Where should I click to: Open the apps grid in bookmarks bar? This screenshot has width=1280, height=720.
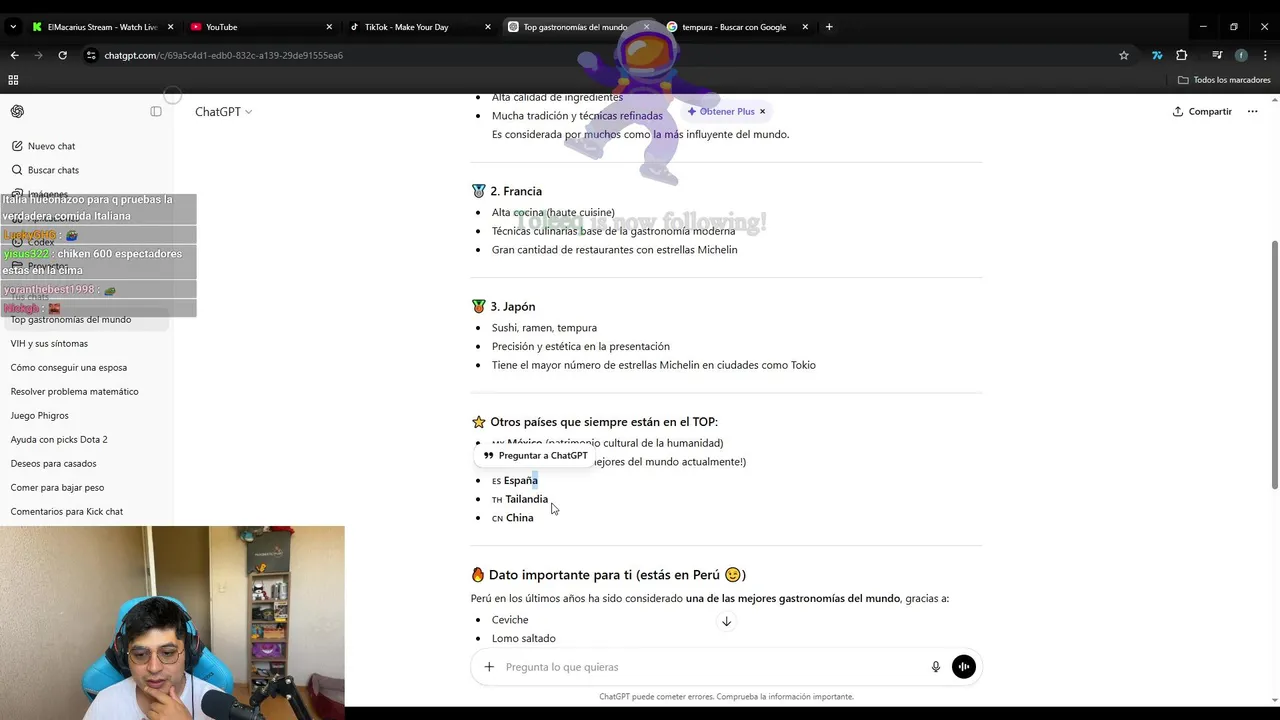(x=13, y=80)
